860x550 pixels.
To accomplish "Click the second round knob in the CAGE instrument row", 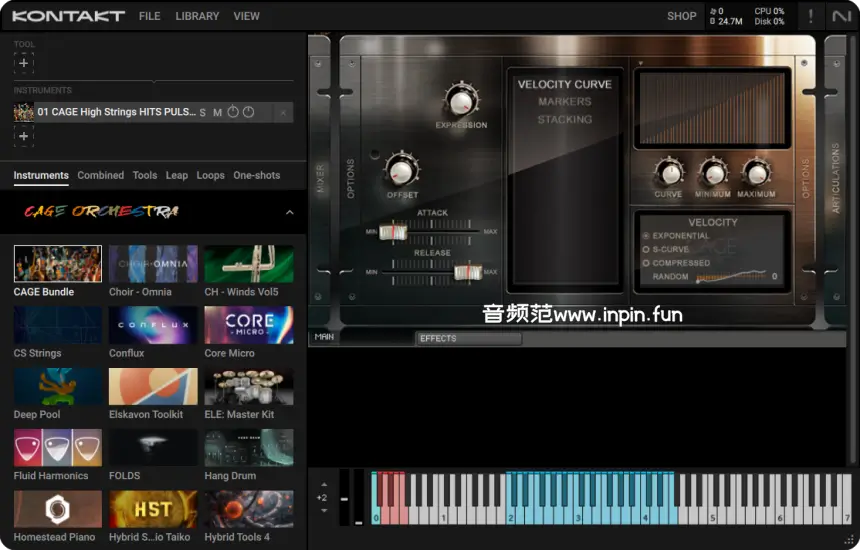I will (248, 112).
